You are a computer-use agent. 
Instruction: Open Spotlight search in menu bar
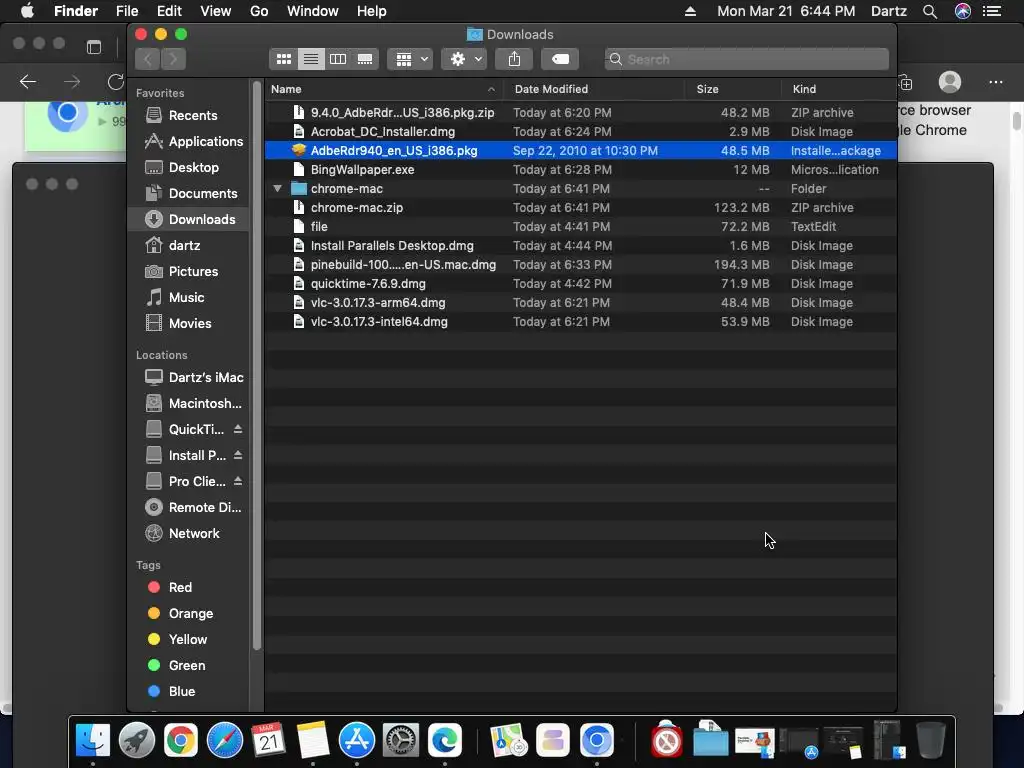click(930, 11)
